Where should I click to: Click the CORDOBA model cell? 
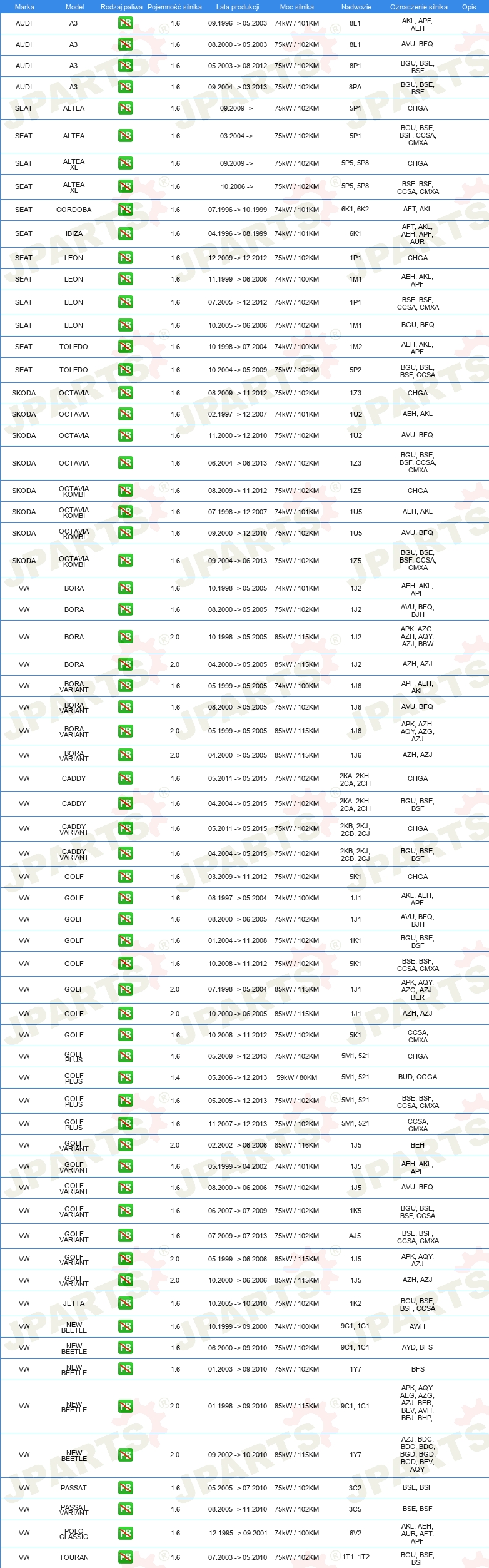[74, 210]
